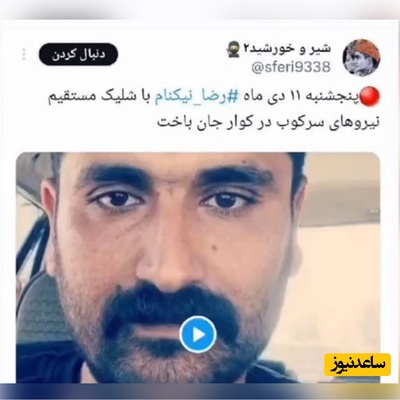Screen dimensions: 400x400
Task: Click the blue gradient bar at the bottom
Action: tap(200, 391)
